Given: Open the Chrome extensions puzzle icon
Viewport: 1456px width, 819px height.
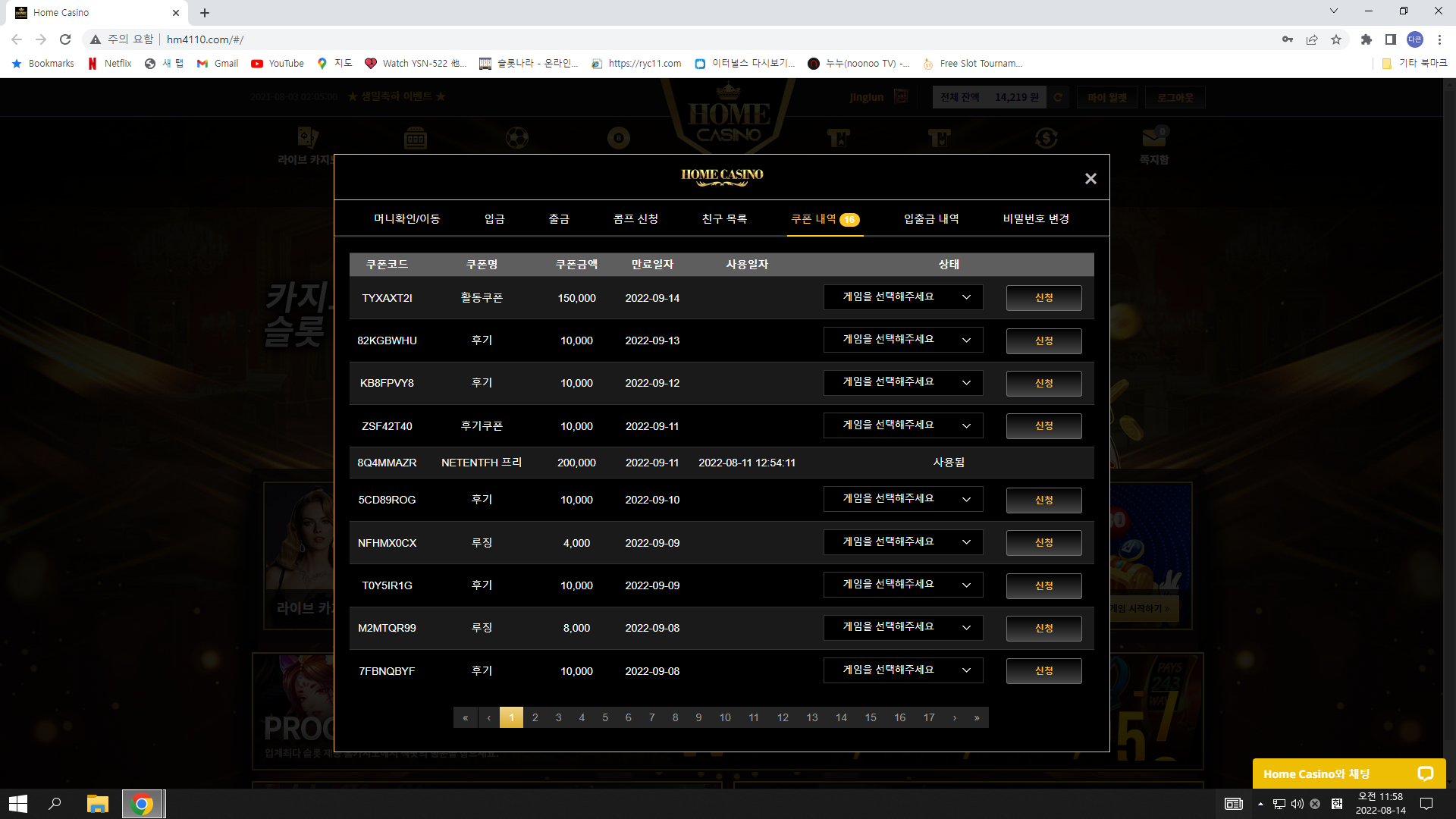Looking at the screenshot, I should tap(1367, 39).
